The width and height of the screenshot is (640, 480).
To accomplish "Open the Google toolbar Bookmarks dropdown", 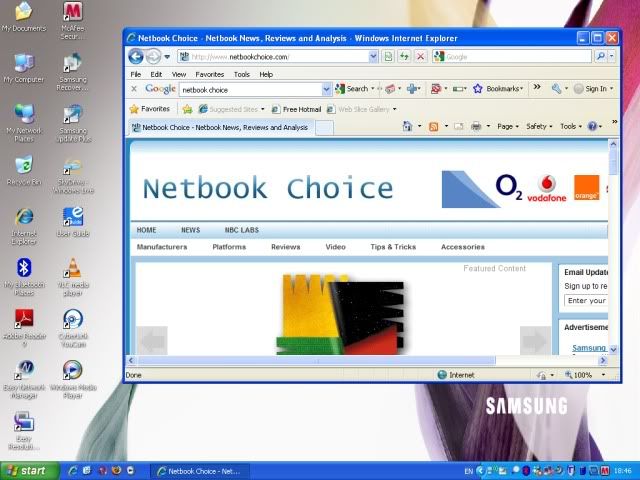I will click(x=499, y=89).
